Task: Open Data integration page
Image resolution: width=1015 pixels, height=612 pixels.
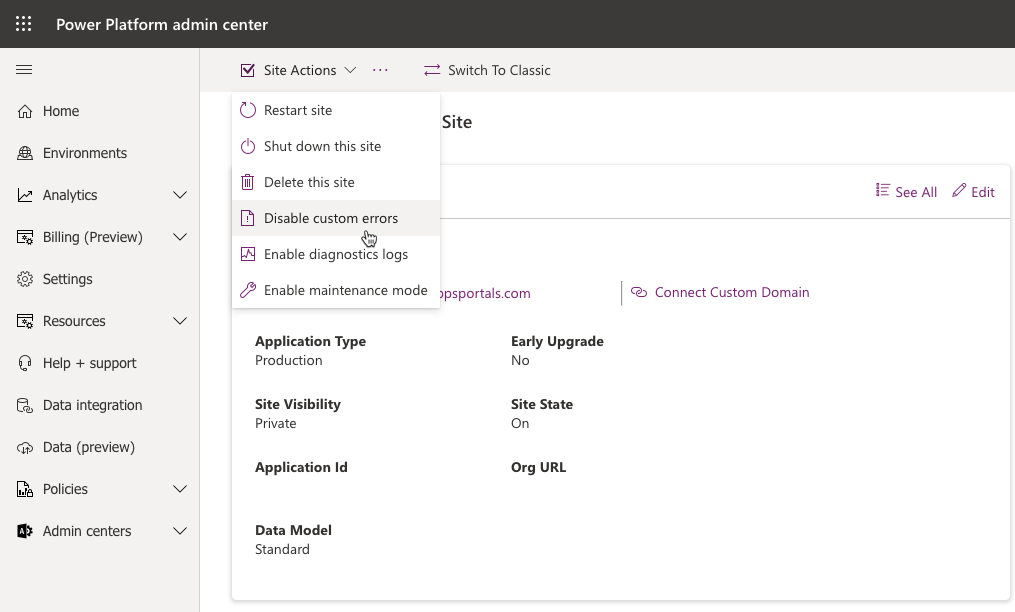Action: click(x=93, y=405)
